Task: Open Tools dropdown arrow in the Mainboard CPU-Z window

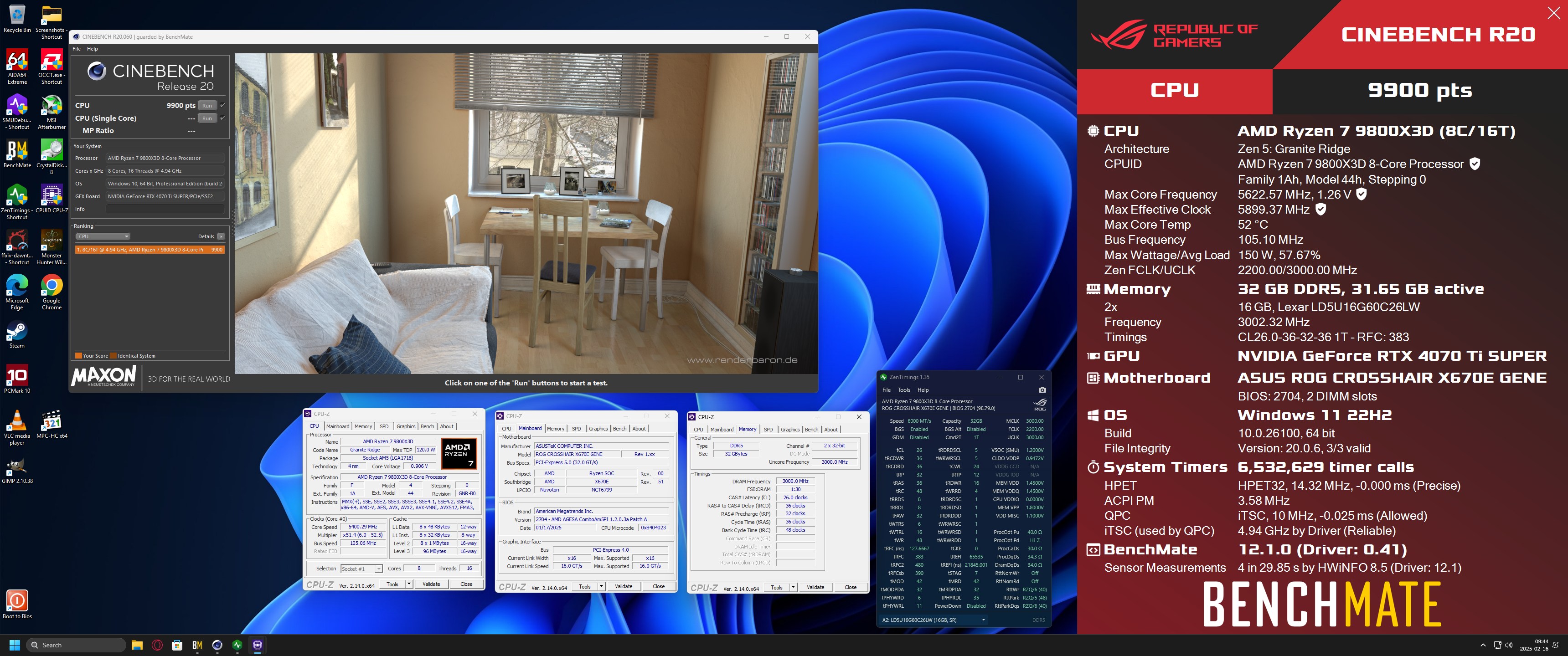Action: (x=601, y=587)
